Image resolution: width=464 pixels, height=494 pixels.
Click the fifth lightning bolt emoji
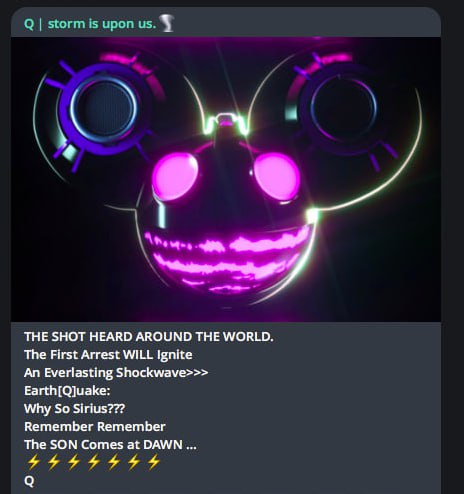pyautogui.click(x=113, y=462)
